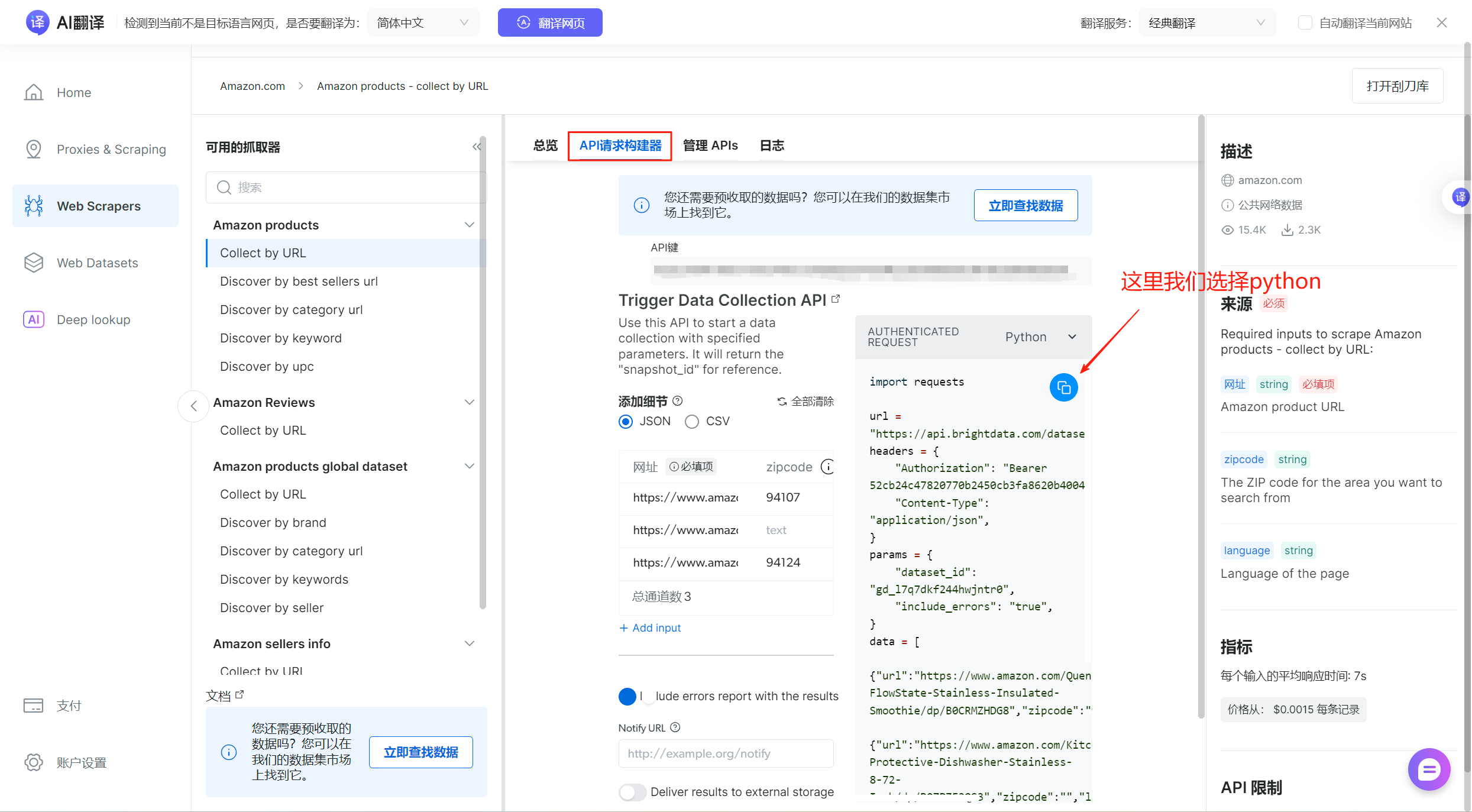
Task: Click the main content vertical scrollbar
Action: [1201, 417]
